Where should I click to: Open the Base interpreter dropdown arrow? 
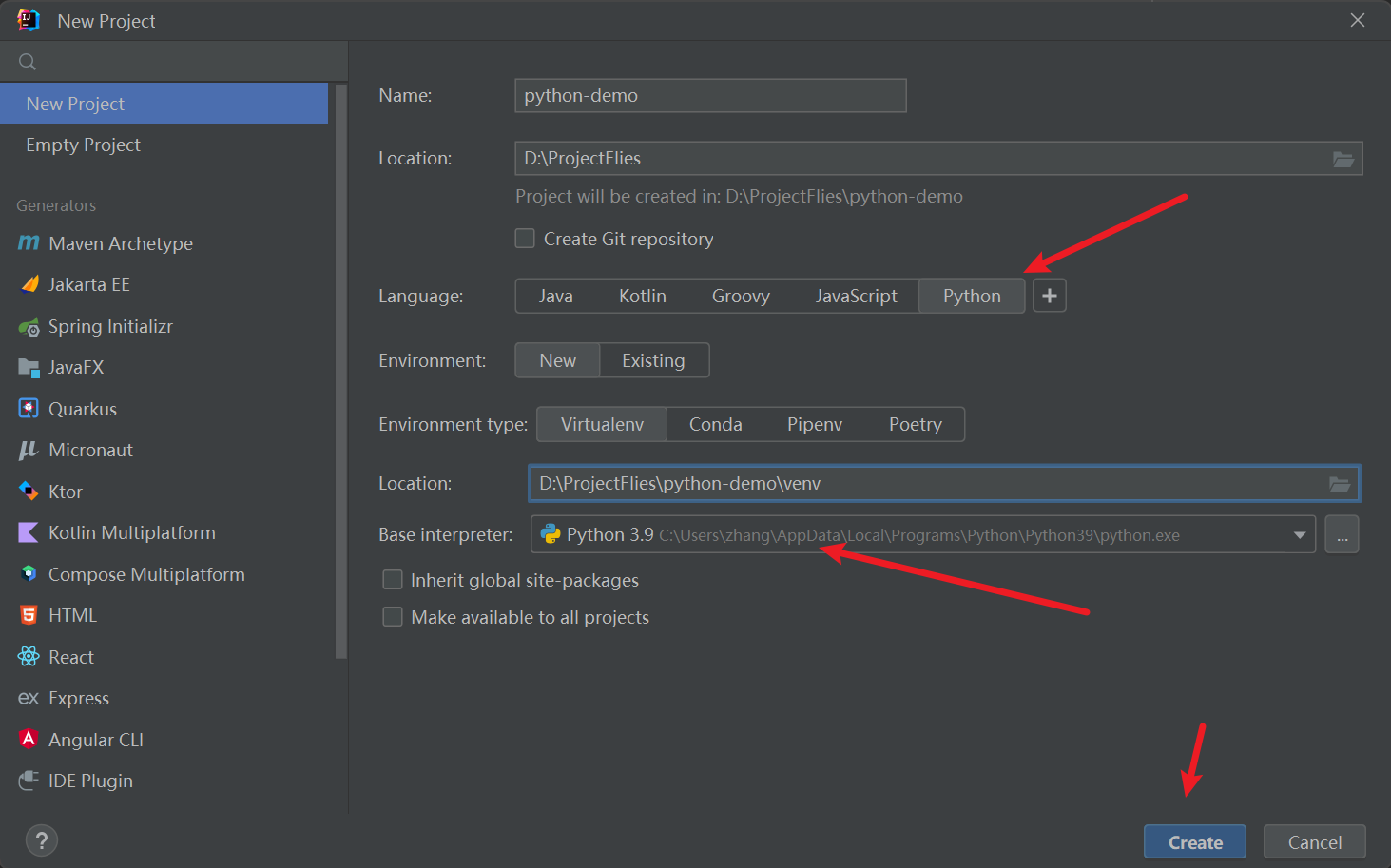pyautogui.click(x=1299, y=535)
